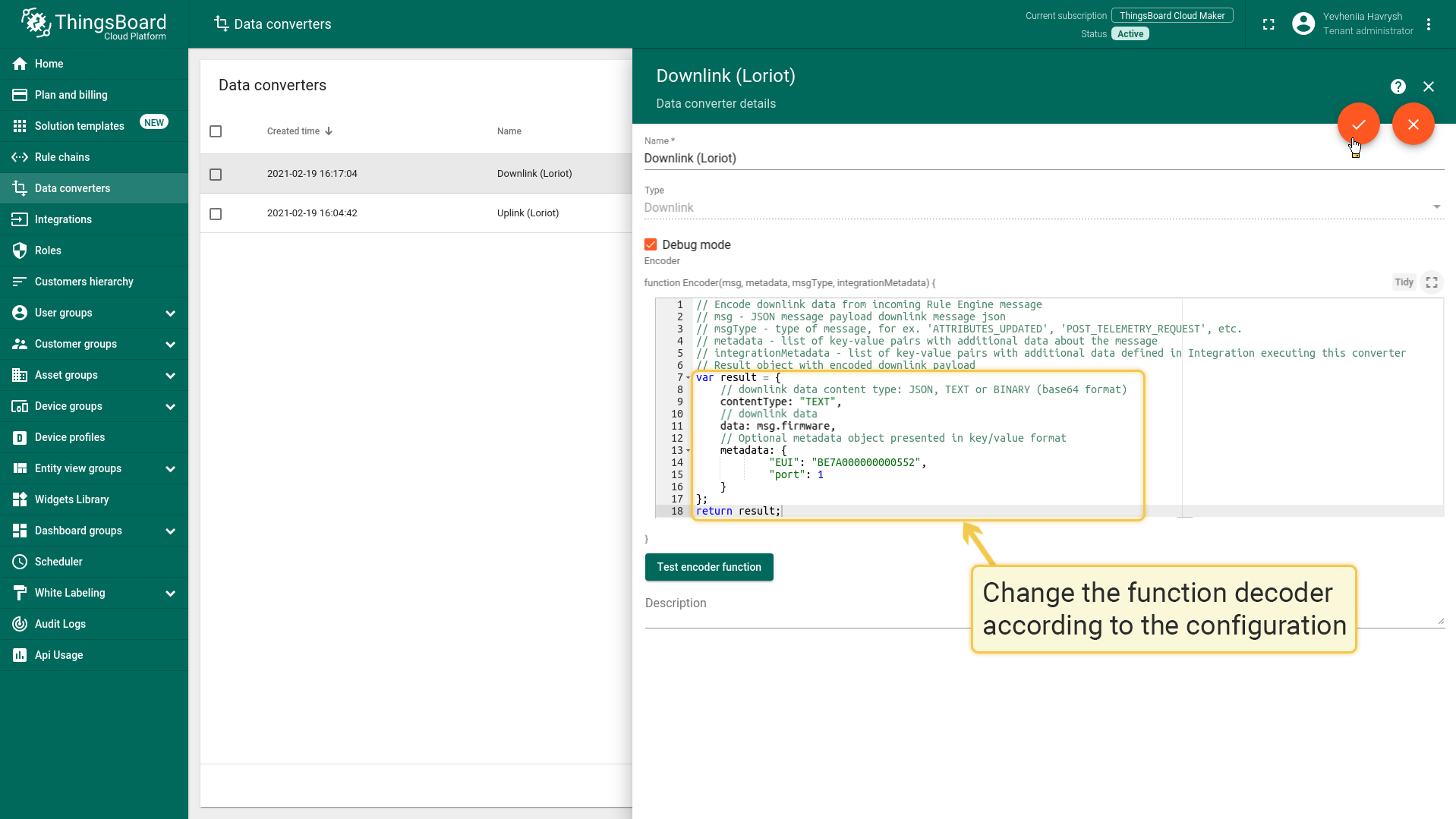This screenshot has width=1456, height=819.
Task: Click the Tidy button
Action: click(x=1404, y=282)
